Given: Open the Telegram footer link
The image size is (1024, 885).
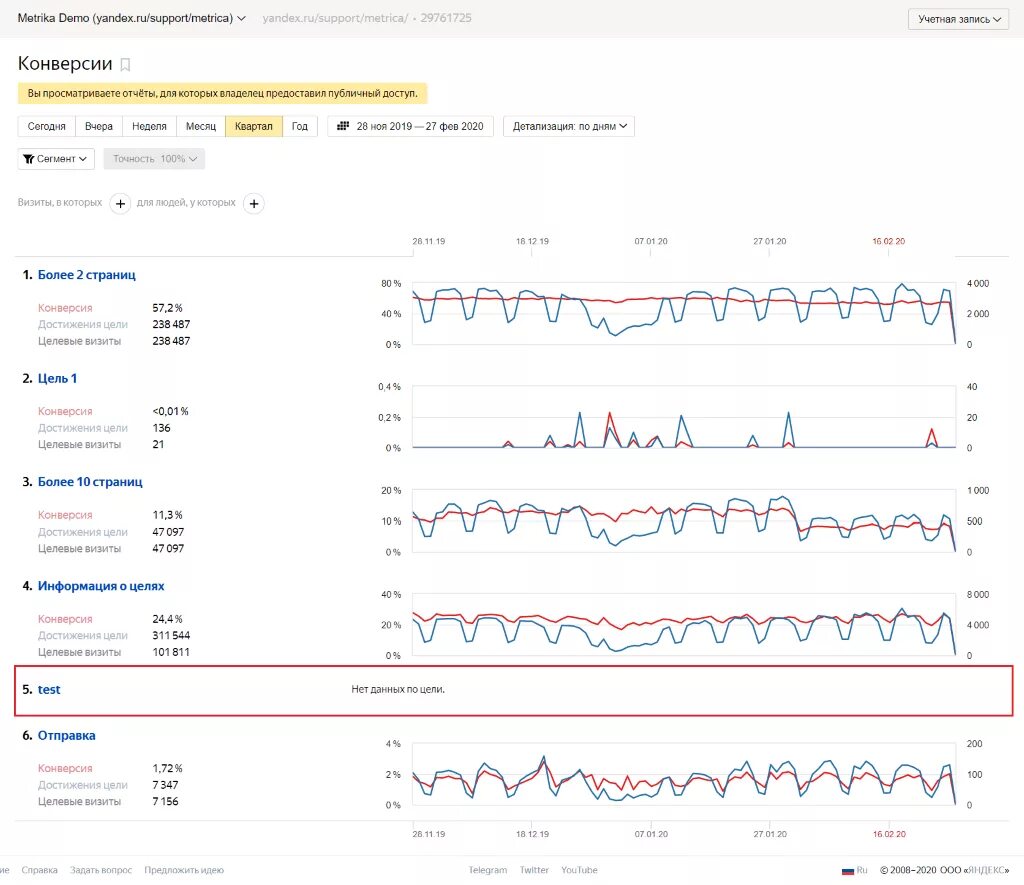Looking at the screenshot, I should pos(487,870).
